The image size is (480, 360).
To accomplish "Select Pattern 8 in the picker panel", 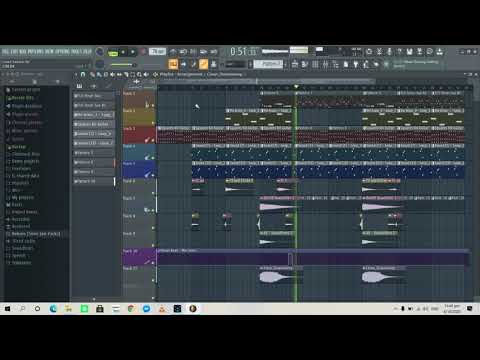I will tap(94, 162).
